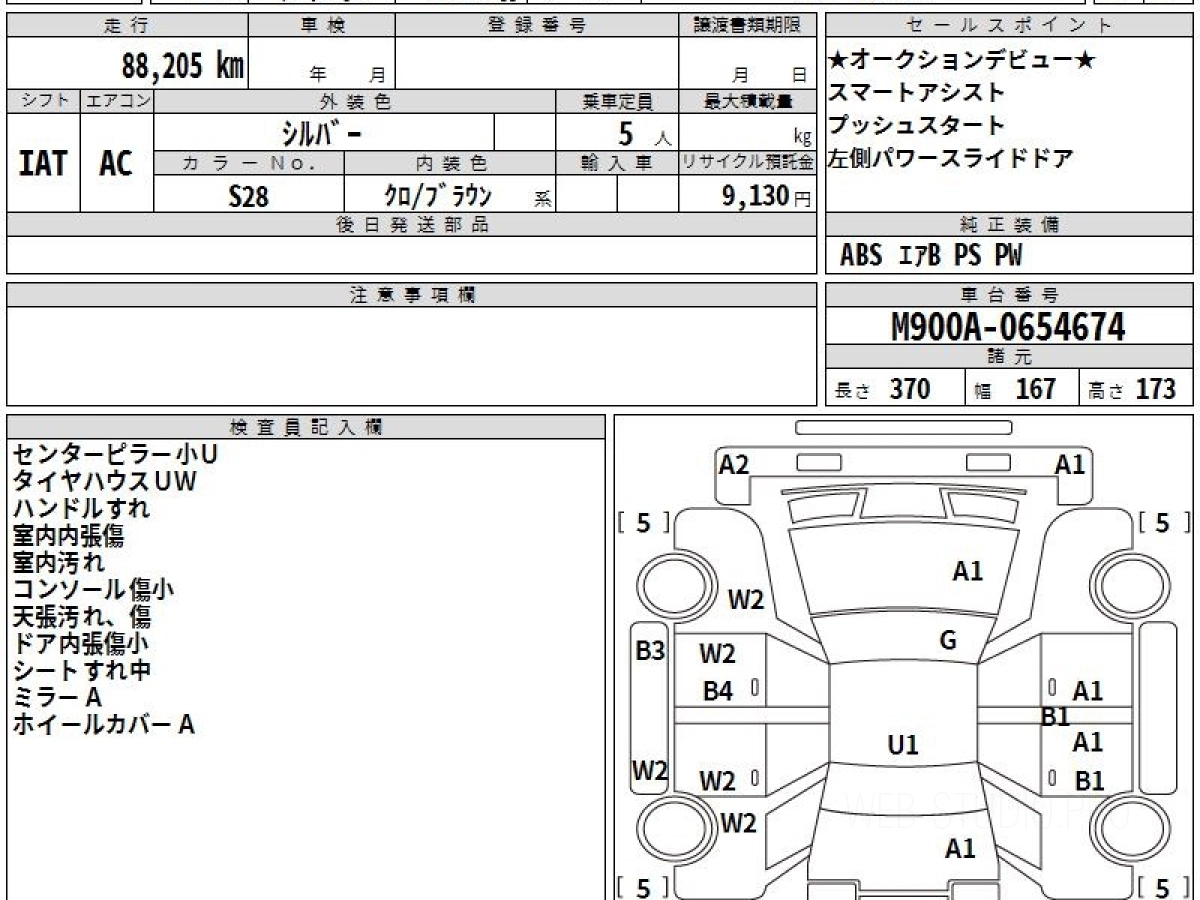This screenshot has width=1200, height=900.
Task: Select the 走行 column header
Action: tap(127, 26)
